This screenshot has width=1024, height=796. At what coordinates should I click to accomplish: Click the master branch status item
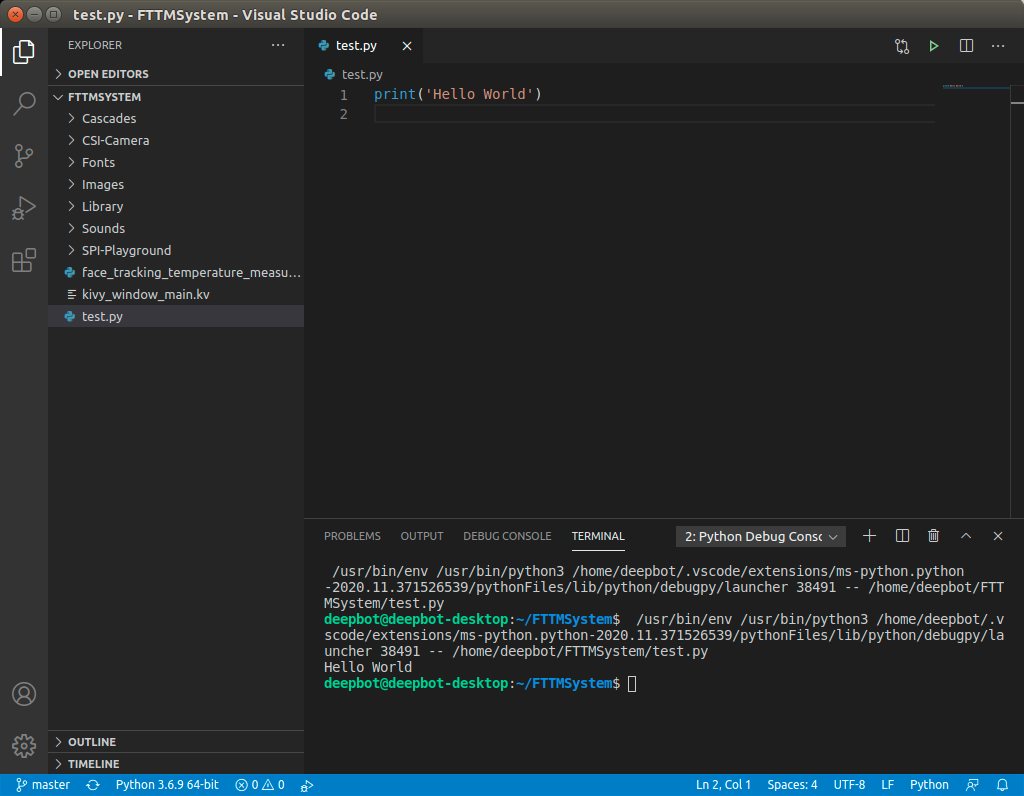point(42,785)
